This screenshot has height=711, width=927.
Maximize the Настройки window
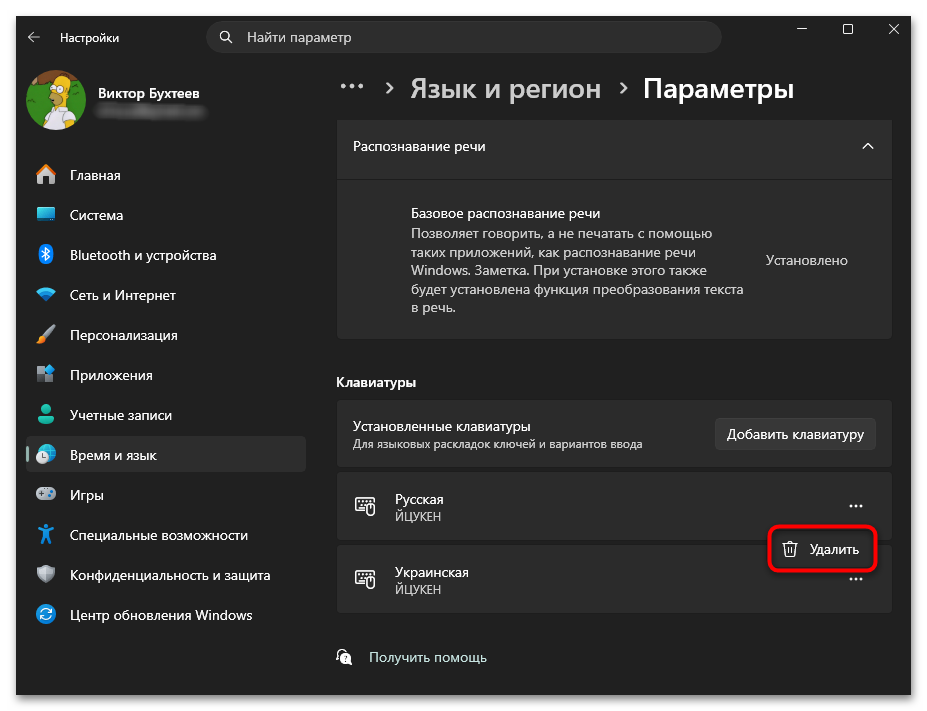click(848, 29)
